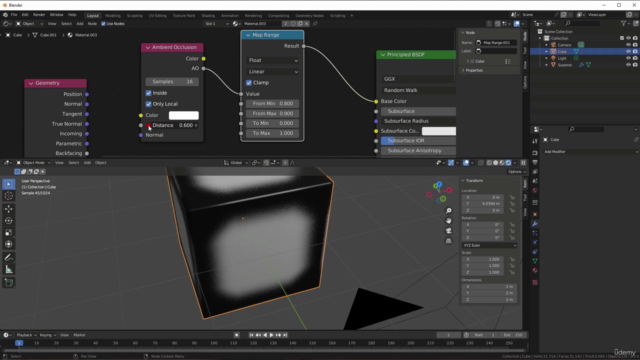Switch to the Shading workspace tab
Viewport: 640px width, 360px height.
coord(208,16)
